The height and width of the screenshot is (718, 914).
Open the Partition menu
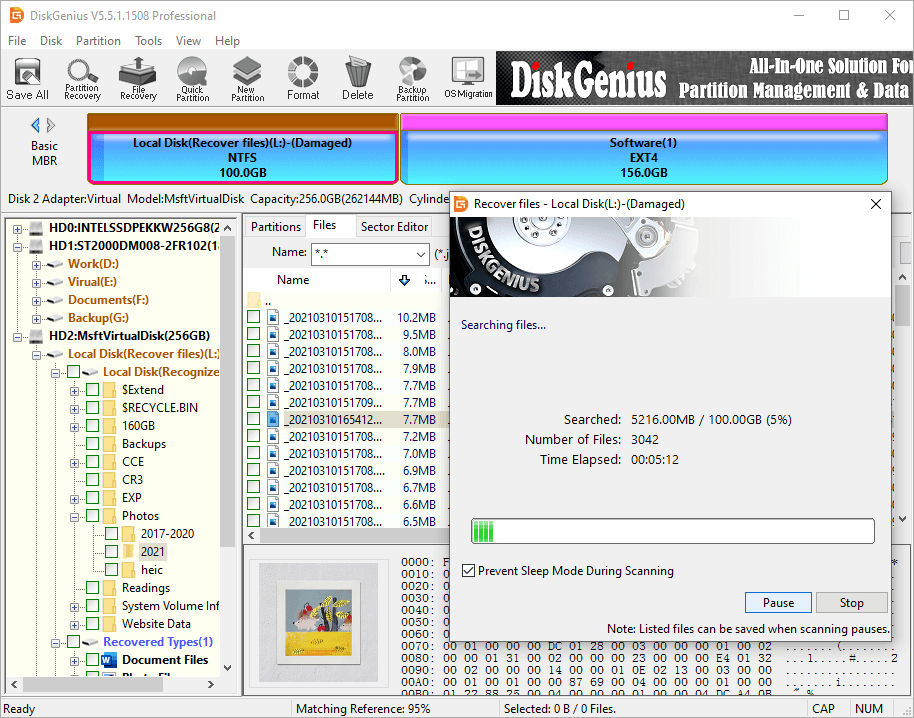(x=98, y=41)
